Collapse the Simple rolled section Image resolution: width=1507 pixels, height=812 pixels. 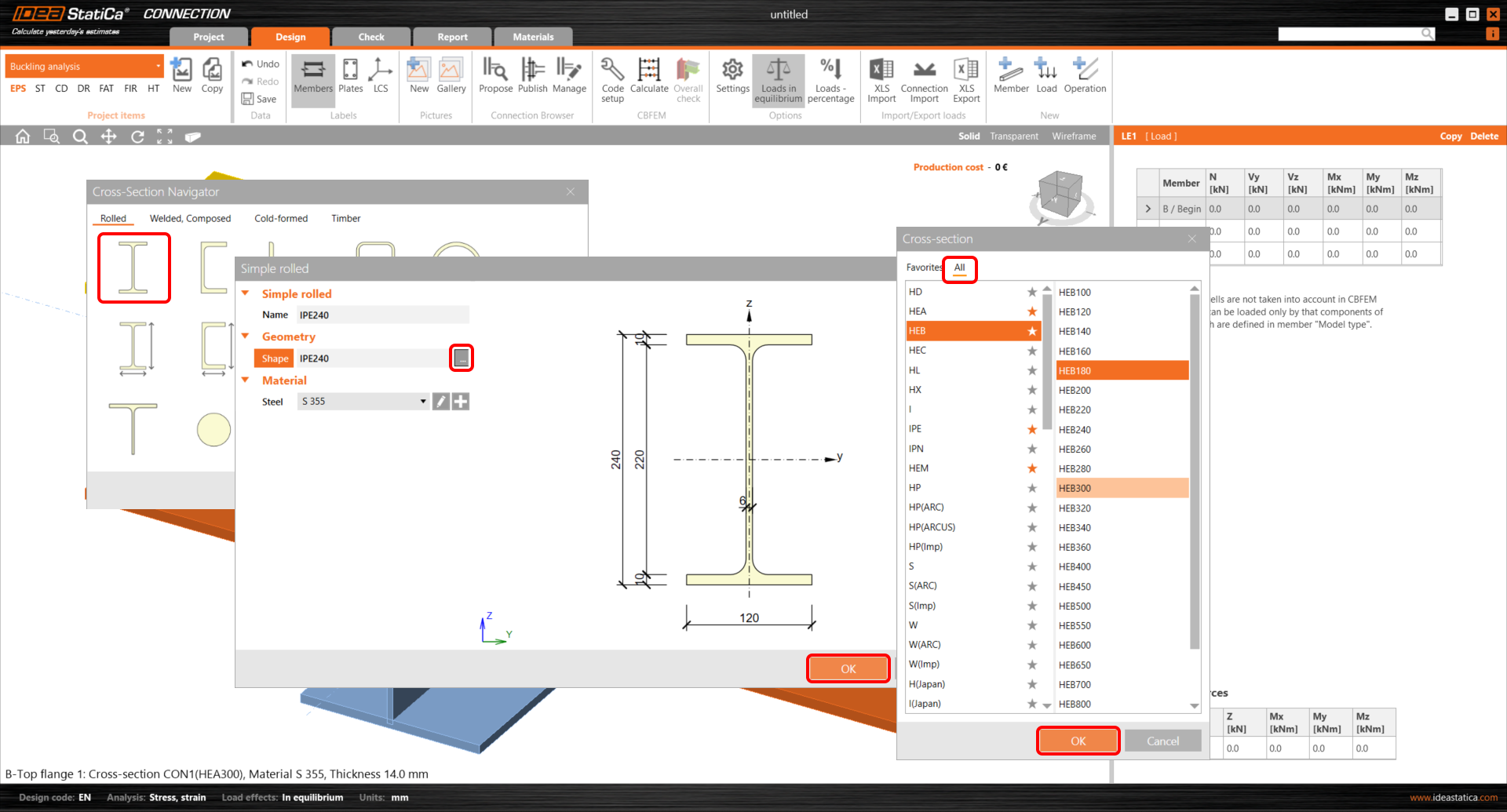click(246, 293)
